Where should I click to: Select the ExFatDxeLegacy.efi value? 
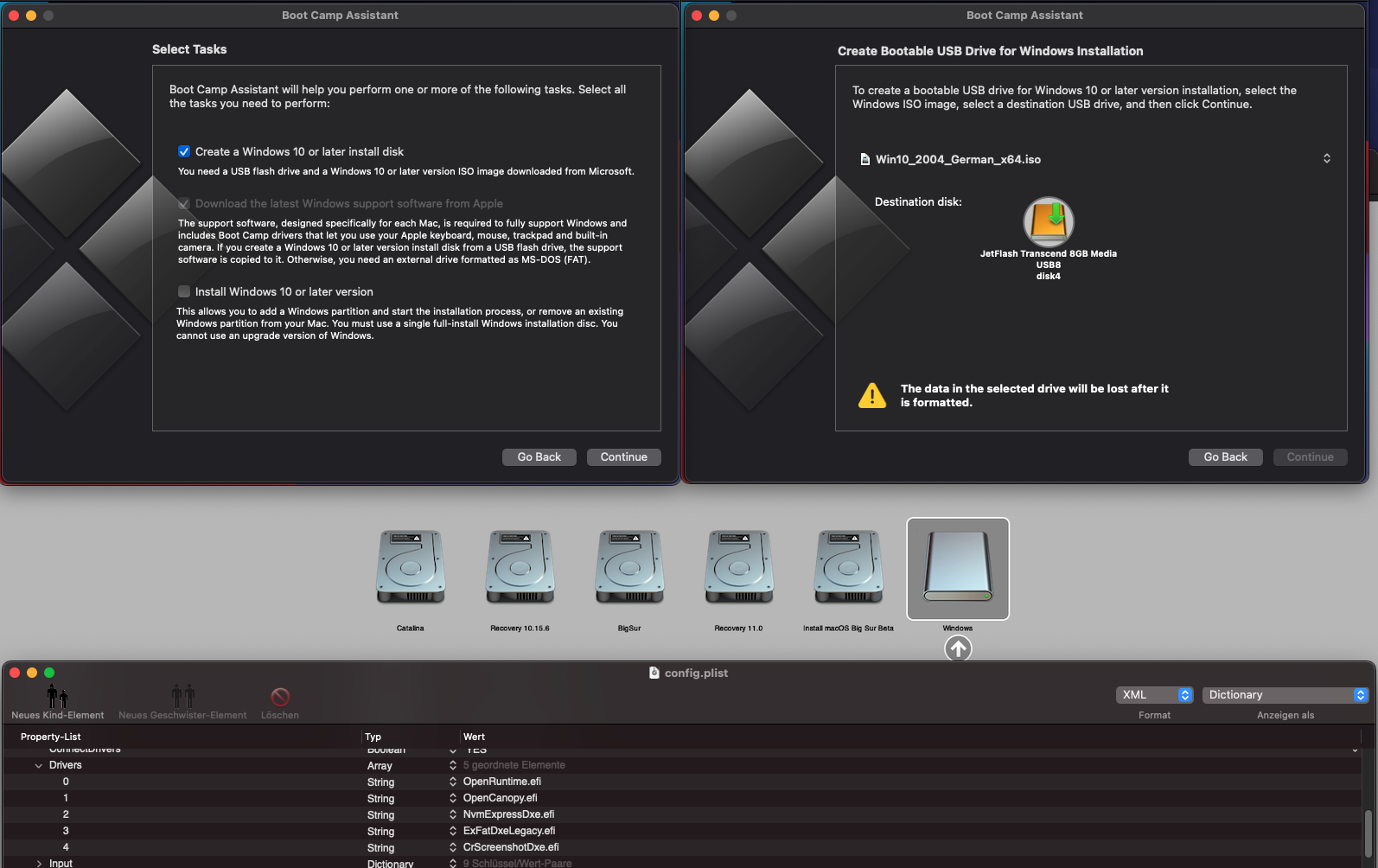509,831
